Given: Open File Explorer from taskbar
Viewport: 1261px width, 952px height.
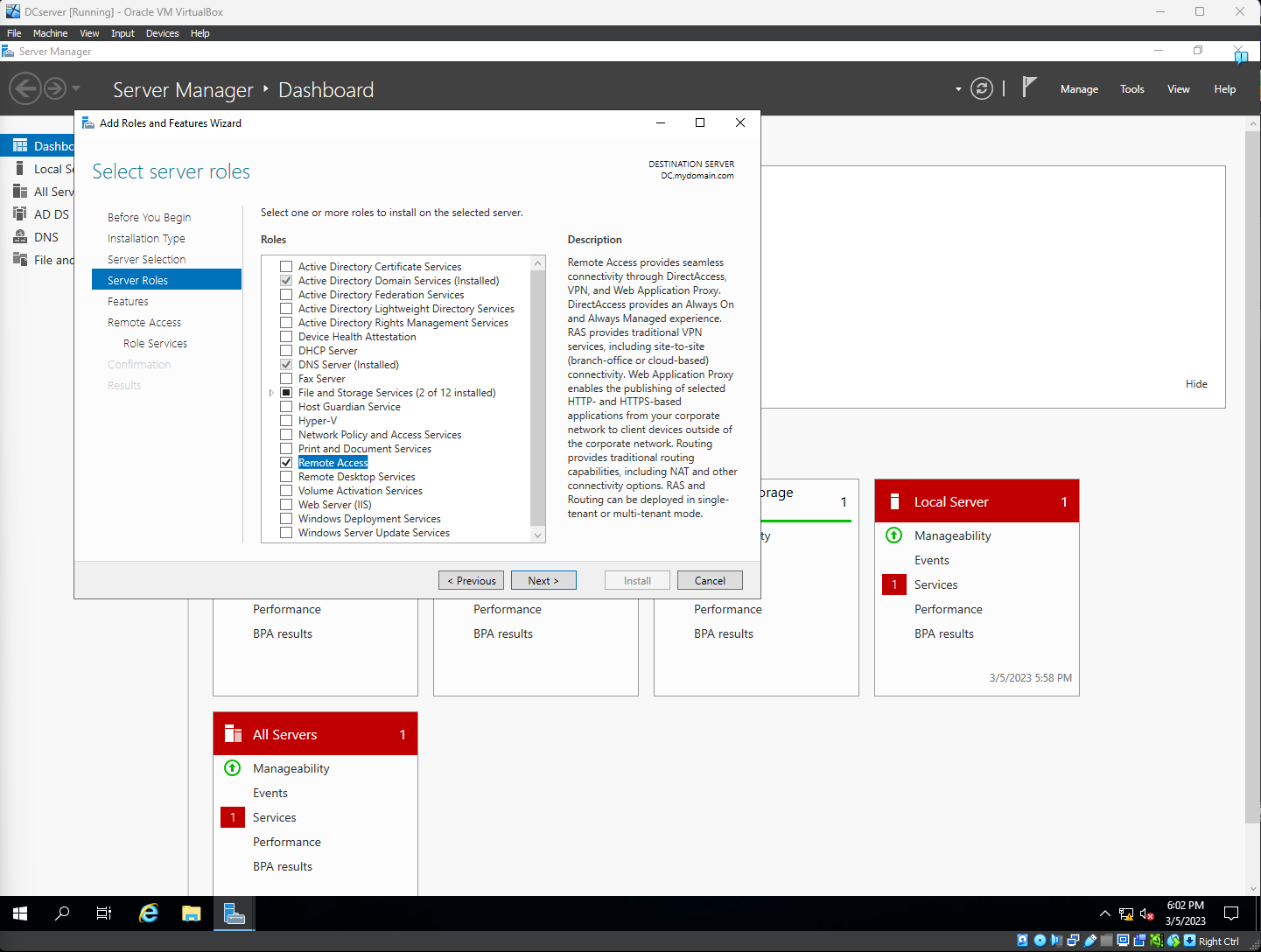Looking at the screenshot, I should pyautogui.click(x=191, y=913).
